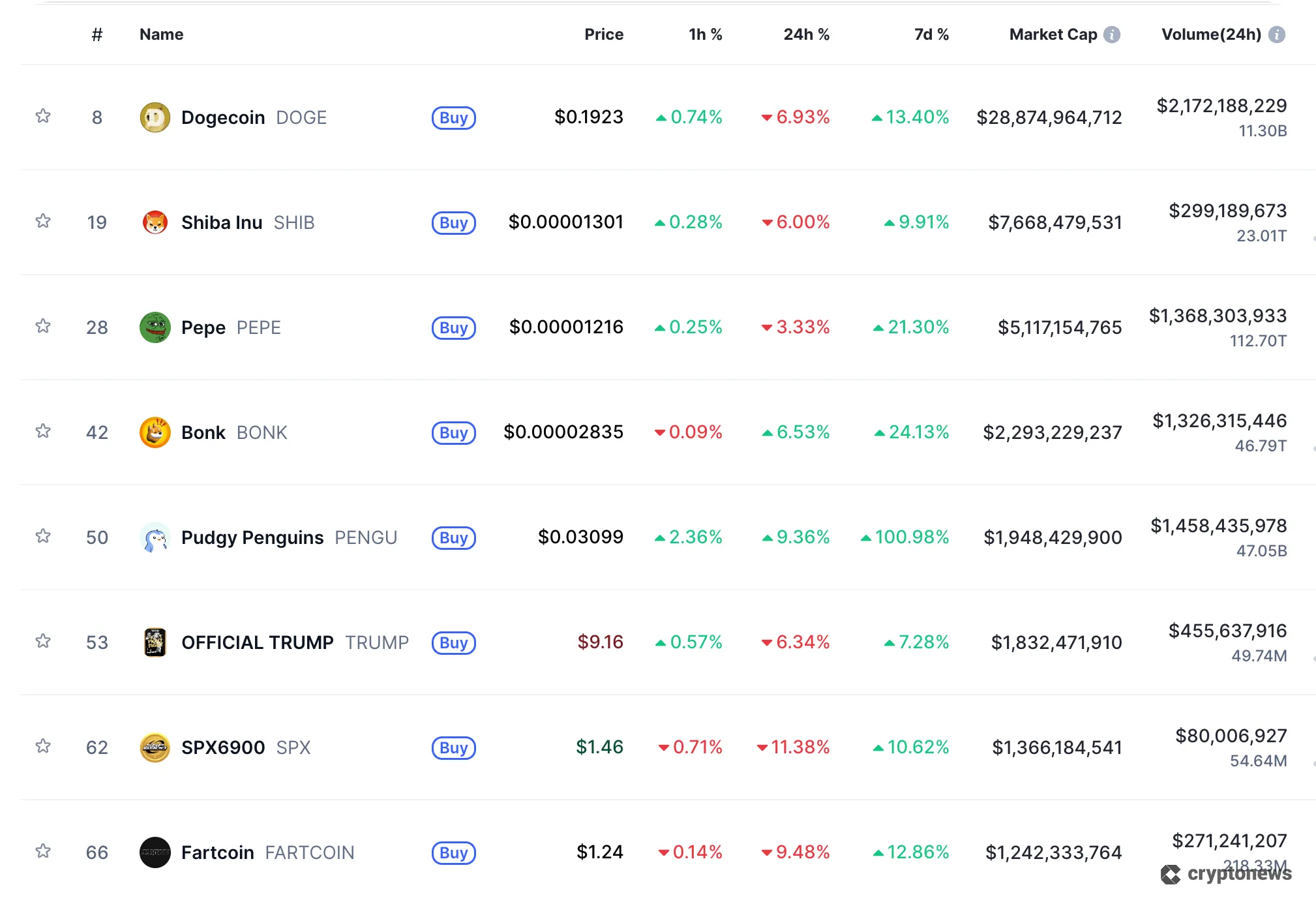Click Buy next to Bonk
The width and height of the screenshot is (1316, 904).
pyautogui.click(x=454, y=433)
